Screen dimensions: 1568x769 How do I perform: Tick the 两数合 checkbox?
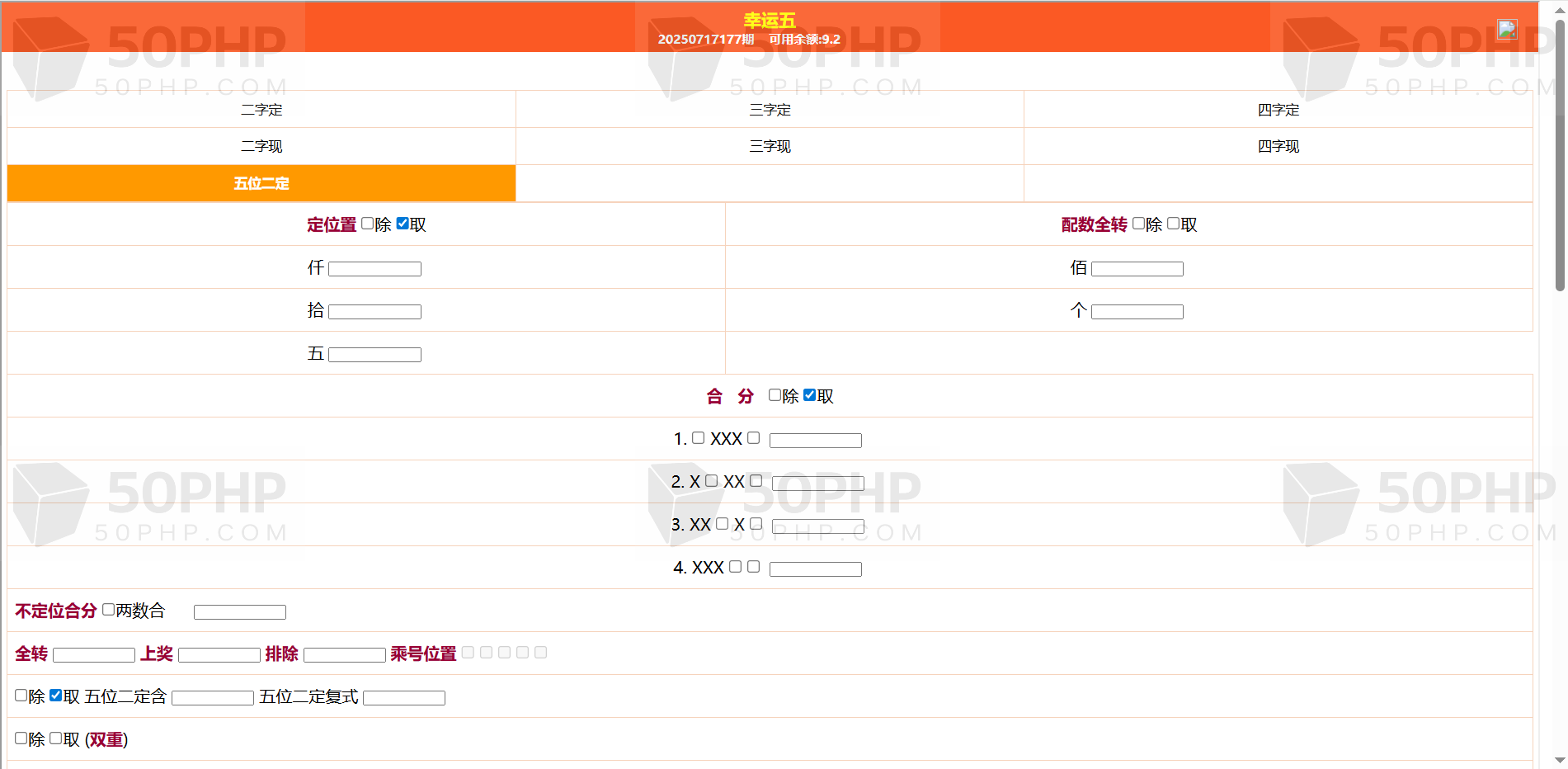(x=108, y=610)
